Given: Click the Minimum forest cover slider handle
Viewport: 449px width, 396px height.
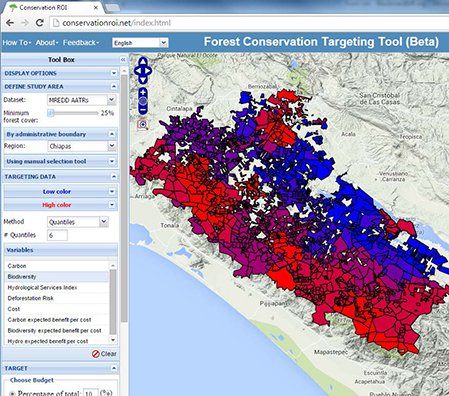Looking at the screenshot, I should coord(51,113).
